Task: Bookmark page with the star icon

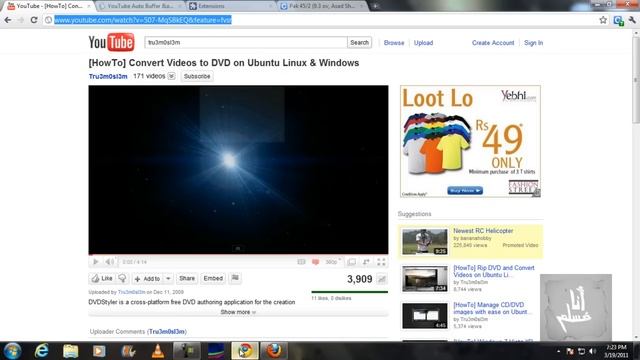Action: pyautogui.click(x=603, y=20)
